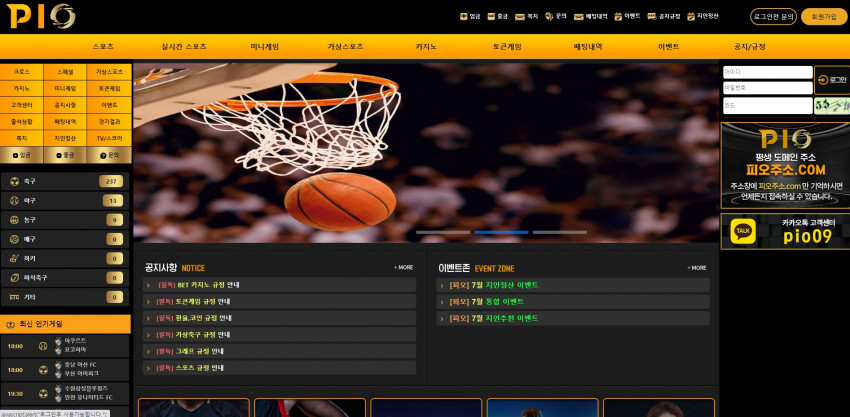Click 입금 button with icon in sidebar
The width and height of the screenshot is (850, 417).
(22, 155)
